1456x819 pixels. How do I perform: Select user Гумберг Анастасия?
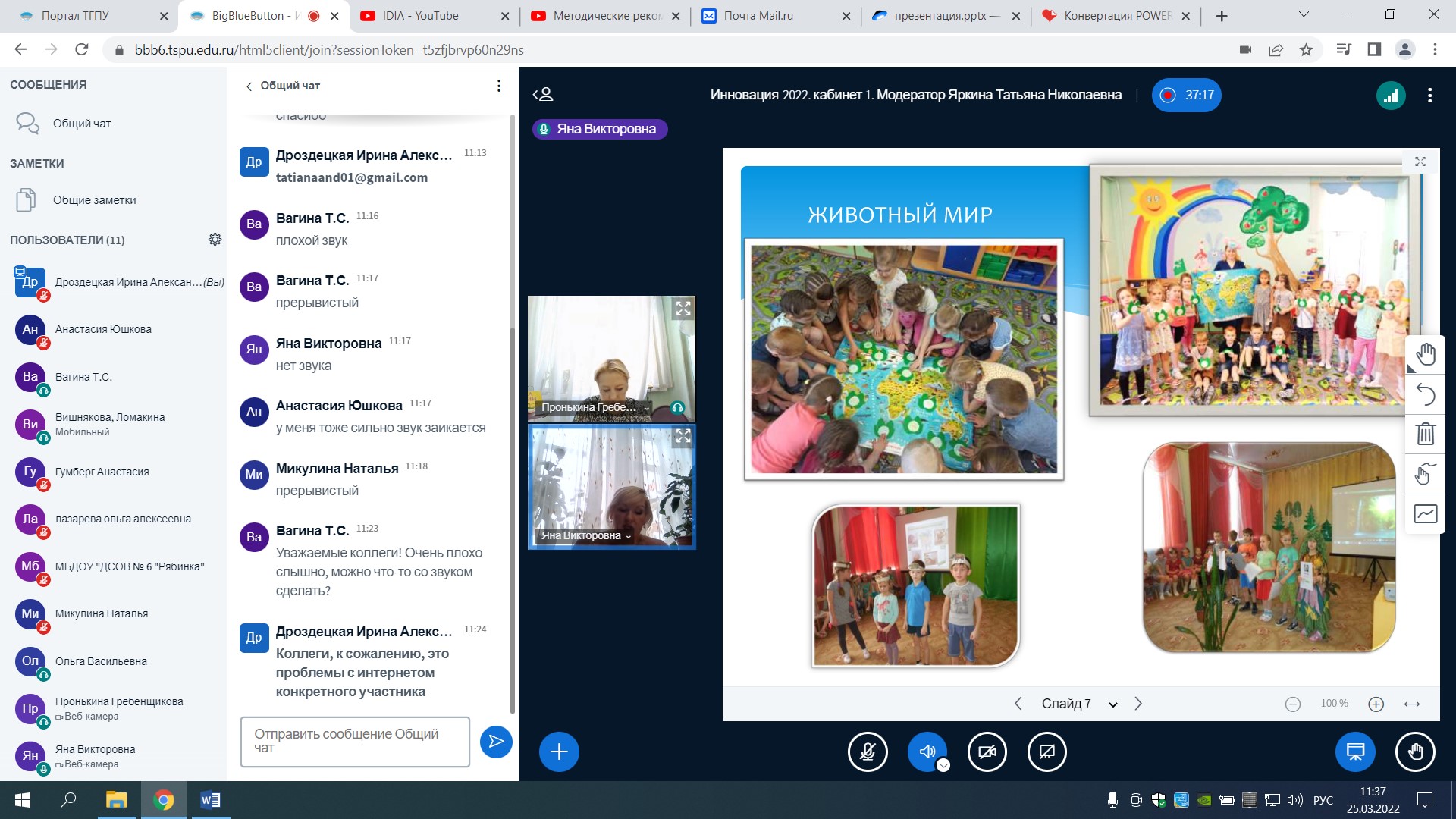(x=114, y=472)
